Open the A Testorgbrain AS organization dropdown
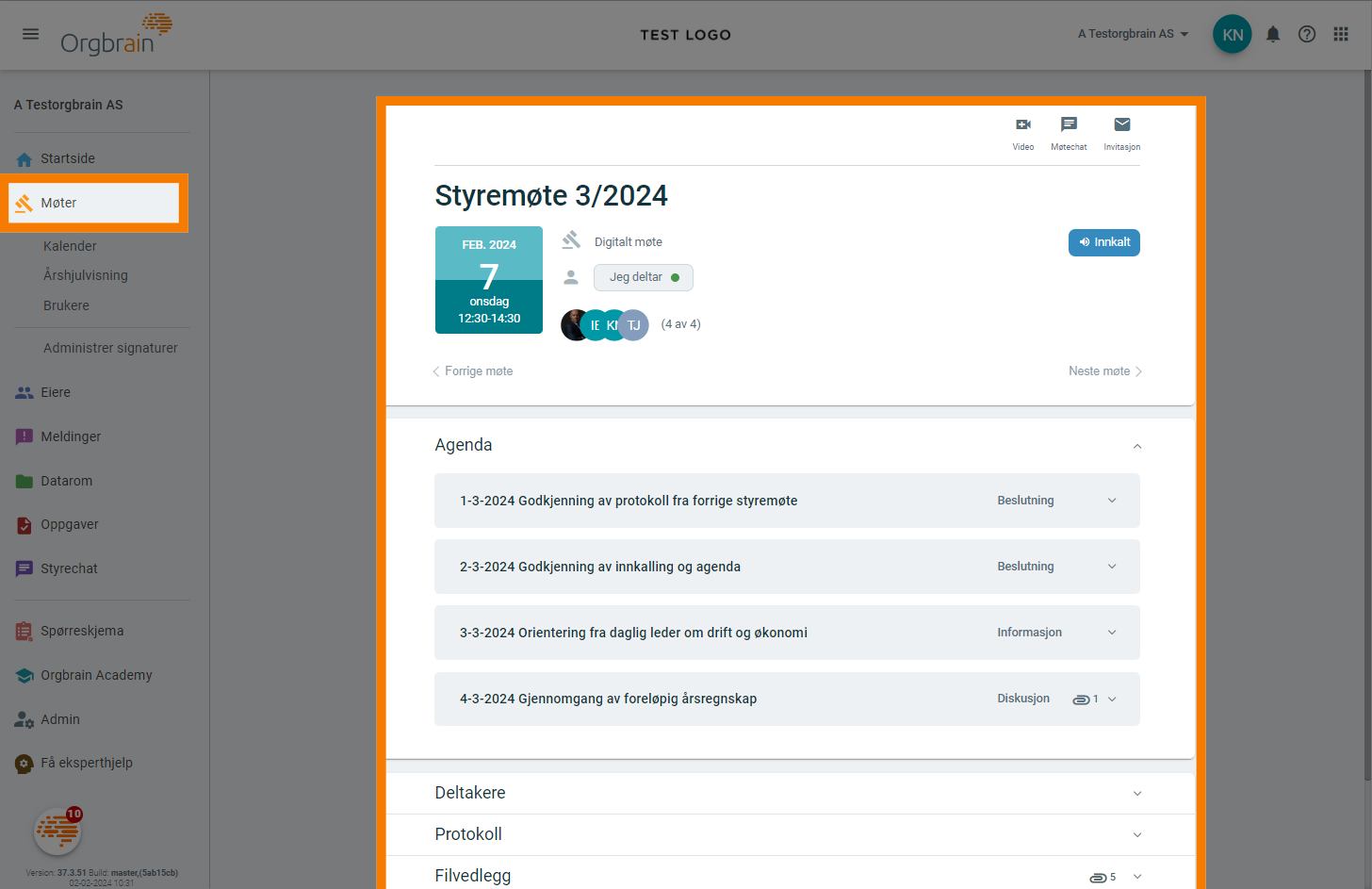The height and width of the screenshot is (889, 1372). (1134, 34)
